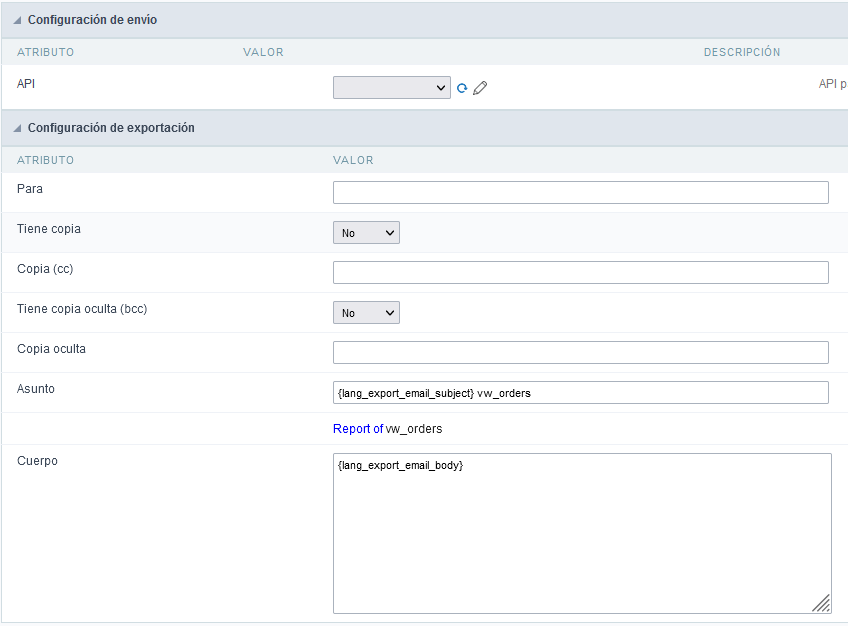Focus the Para recipient field
Image resolution: width=848 pixels, height=626 pixels.
click(x=580, y=192)
